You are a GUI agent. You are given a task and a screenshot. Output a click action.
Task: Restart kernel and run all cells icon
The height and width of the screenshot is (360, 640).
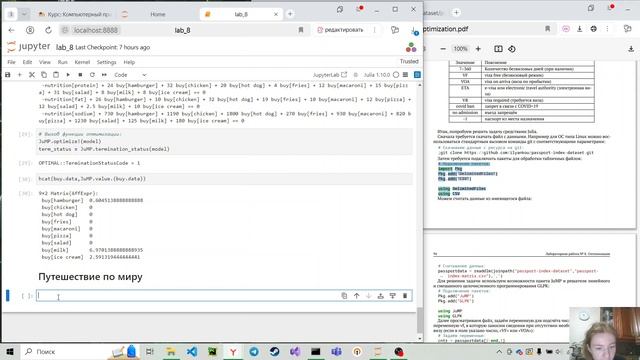[x=104, y=75]
